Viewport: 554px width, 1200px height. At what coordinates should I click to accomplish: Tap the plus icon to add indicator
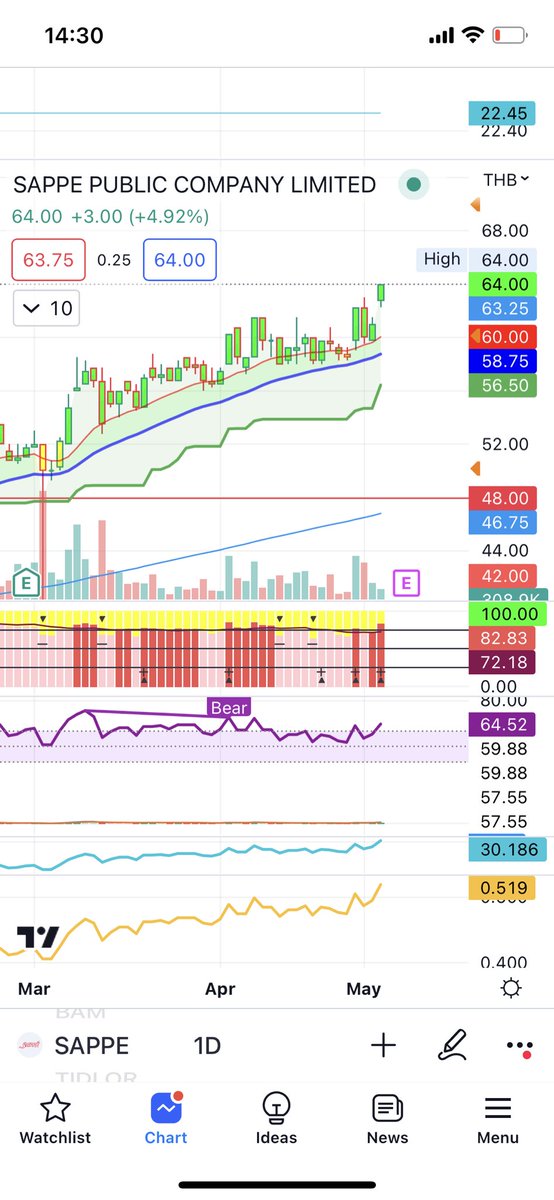pyautogui.click(x=383, y=1046)
